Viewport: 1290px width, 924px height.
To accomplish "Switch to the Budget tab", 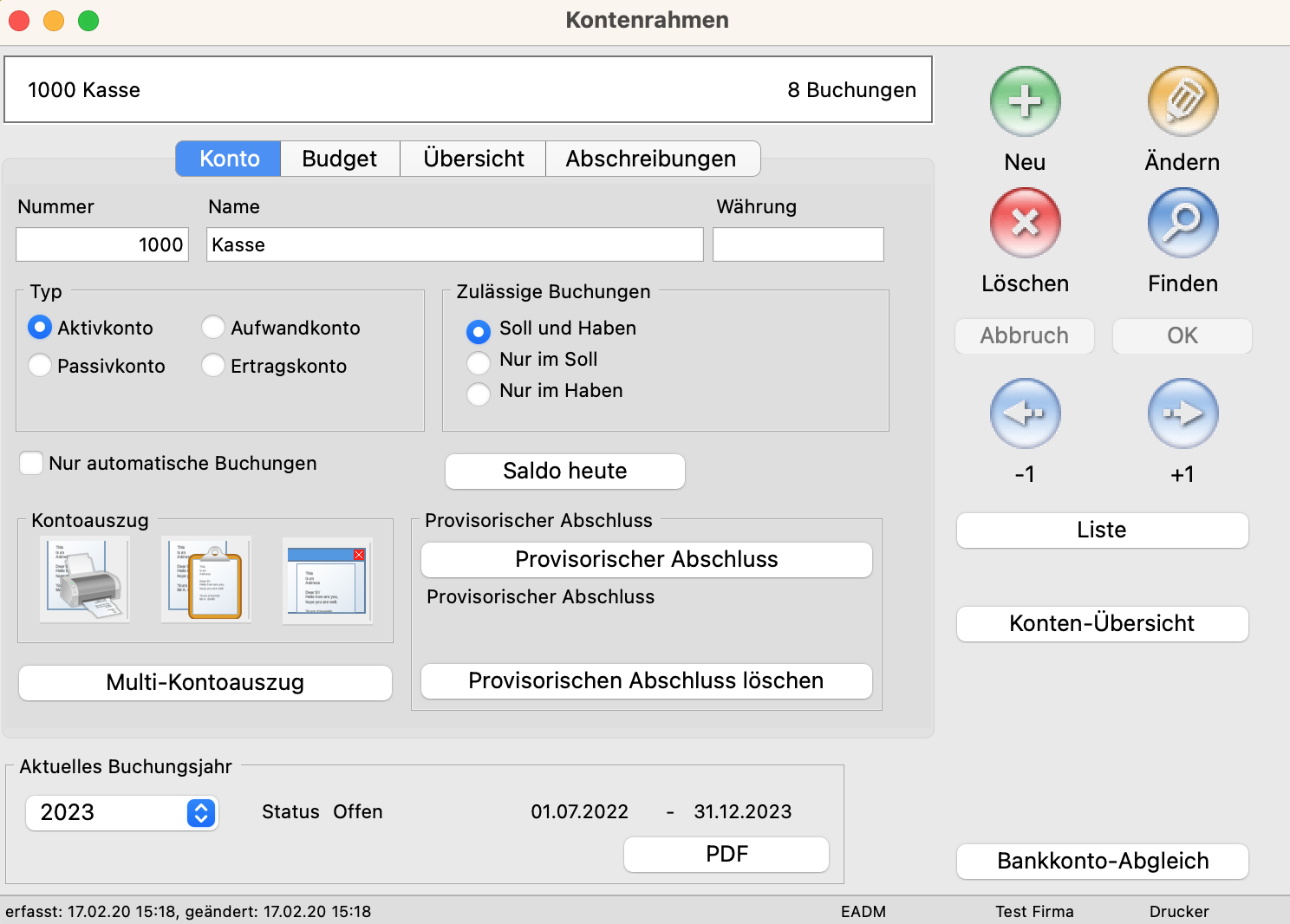I will click(x=339, y=159).
